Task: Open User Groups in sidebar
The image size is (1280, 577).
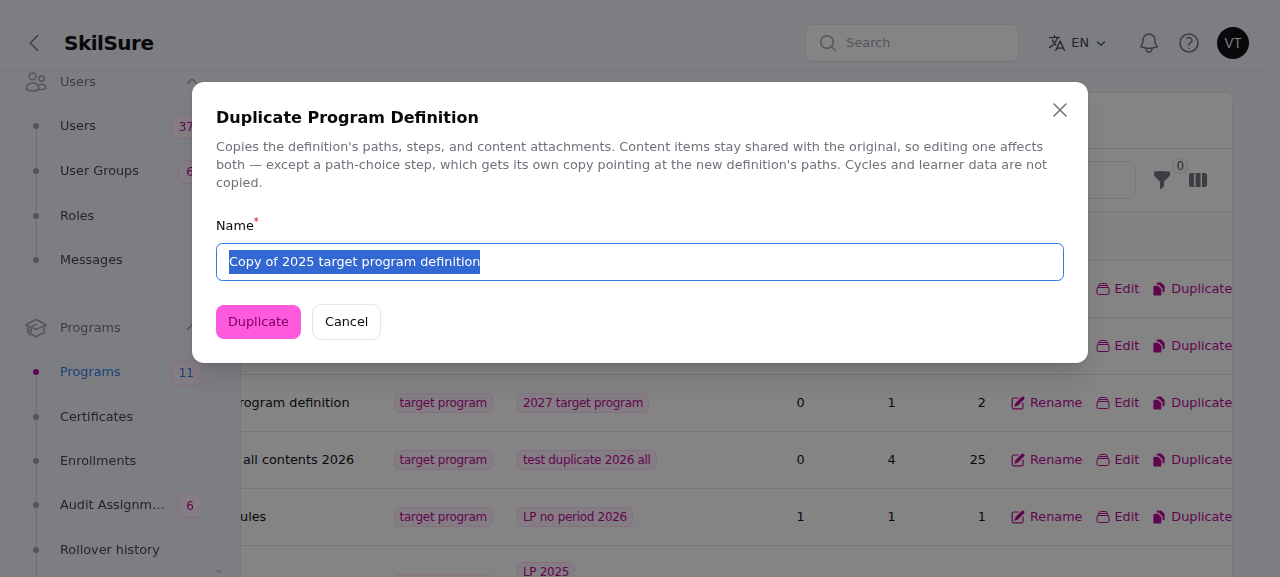Action: coord(99,171)
